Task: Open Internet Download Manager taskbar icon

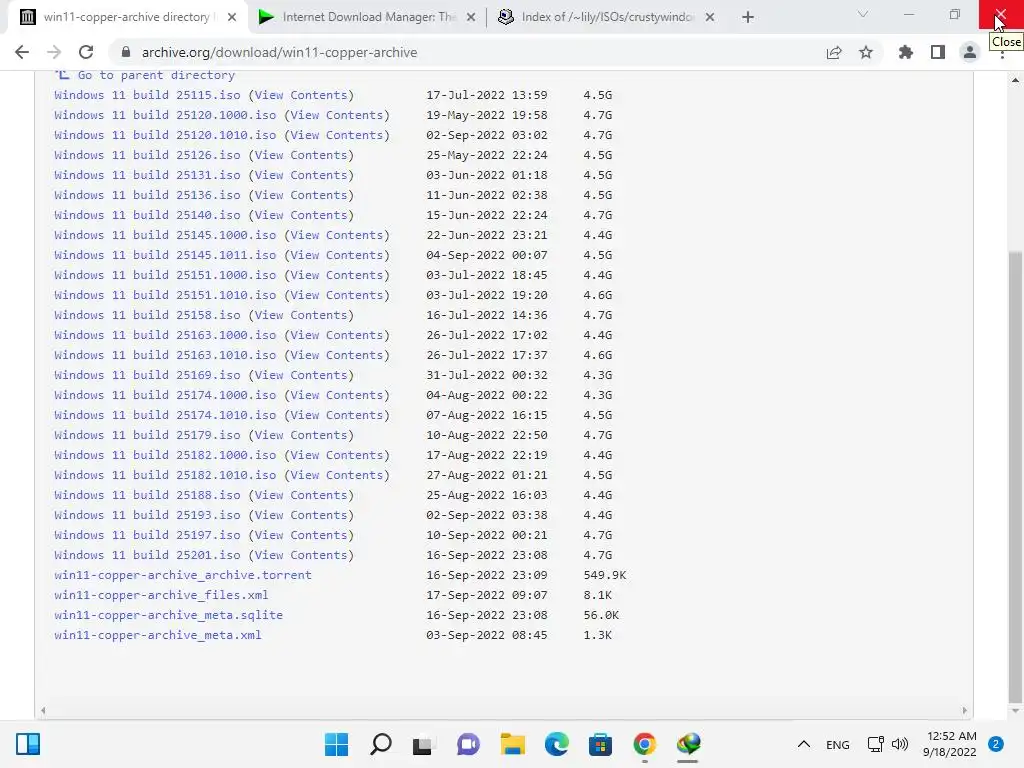Action: click(x=688, y=744)
